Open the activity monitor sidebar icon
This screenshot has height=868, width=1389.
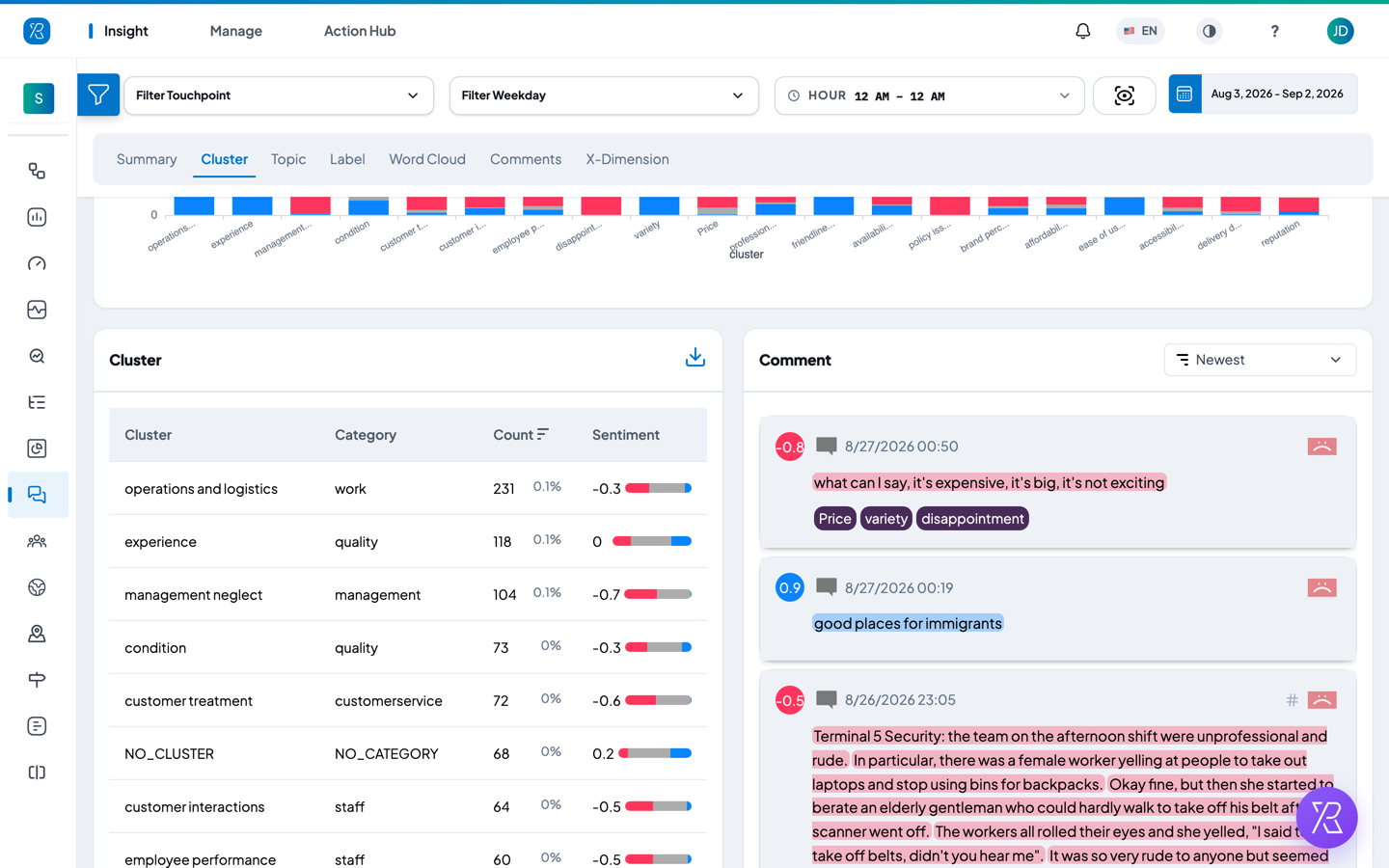[x=37, y=310]
